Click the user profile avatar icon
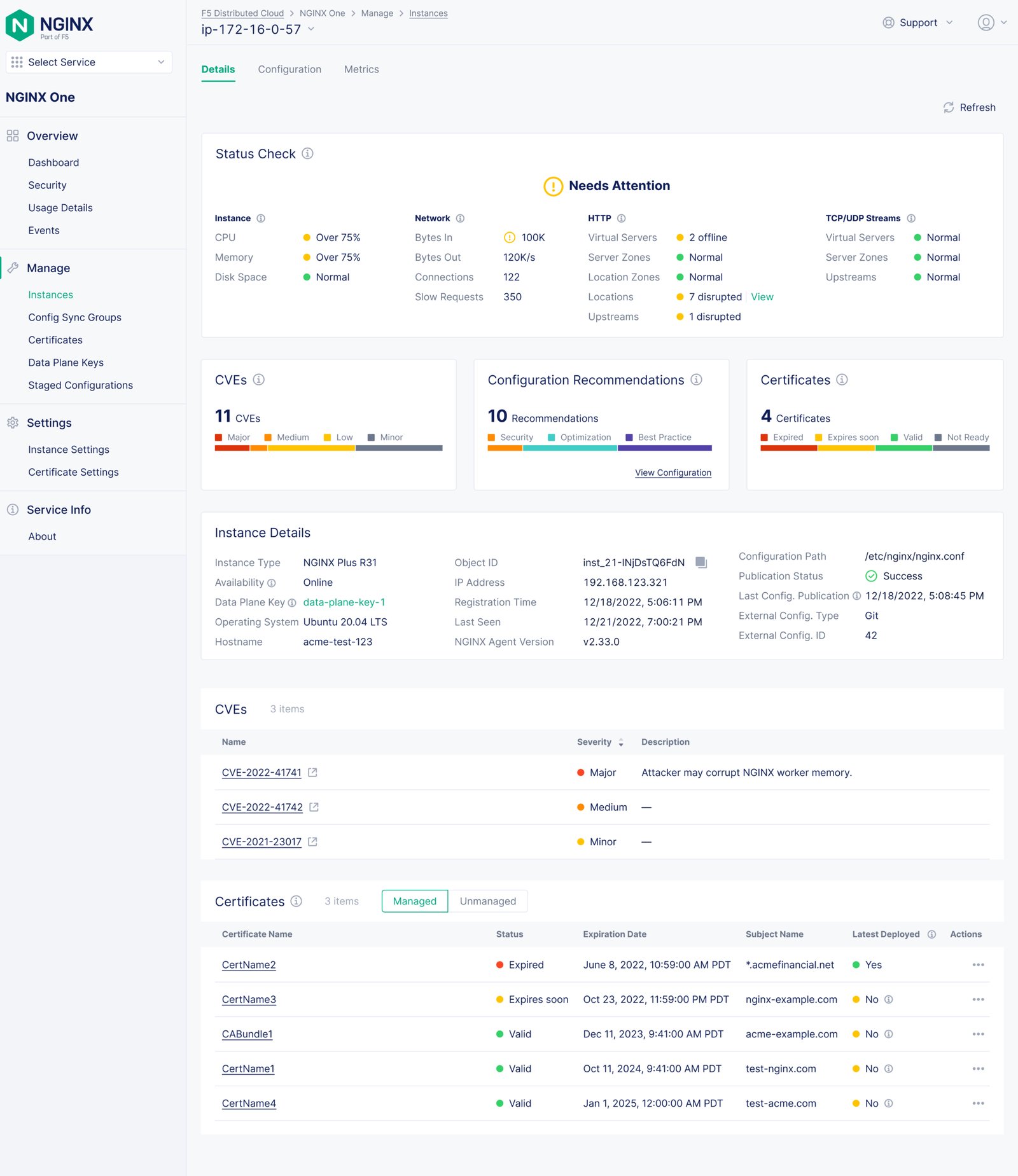This screenshot has height=1176, width=1018. (x=986, y=23)
